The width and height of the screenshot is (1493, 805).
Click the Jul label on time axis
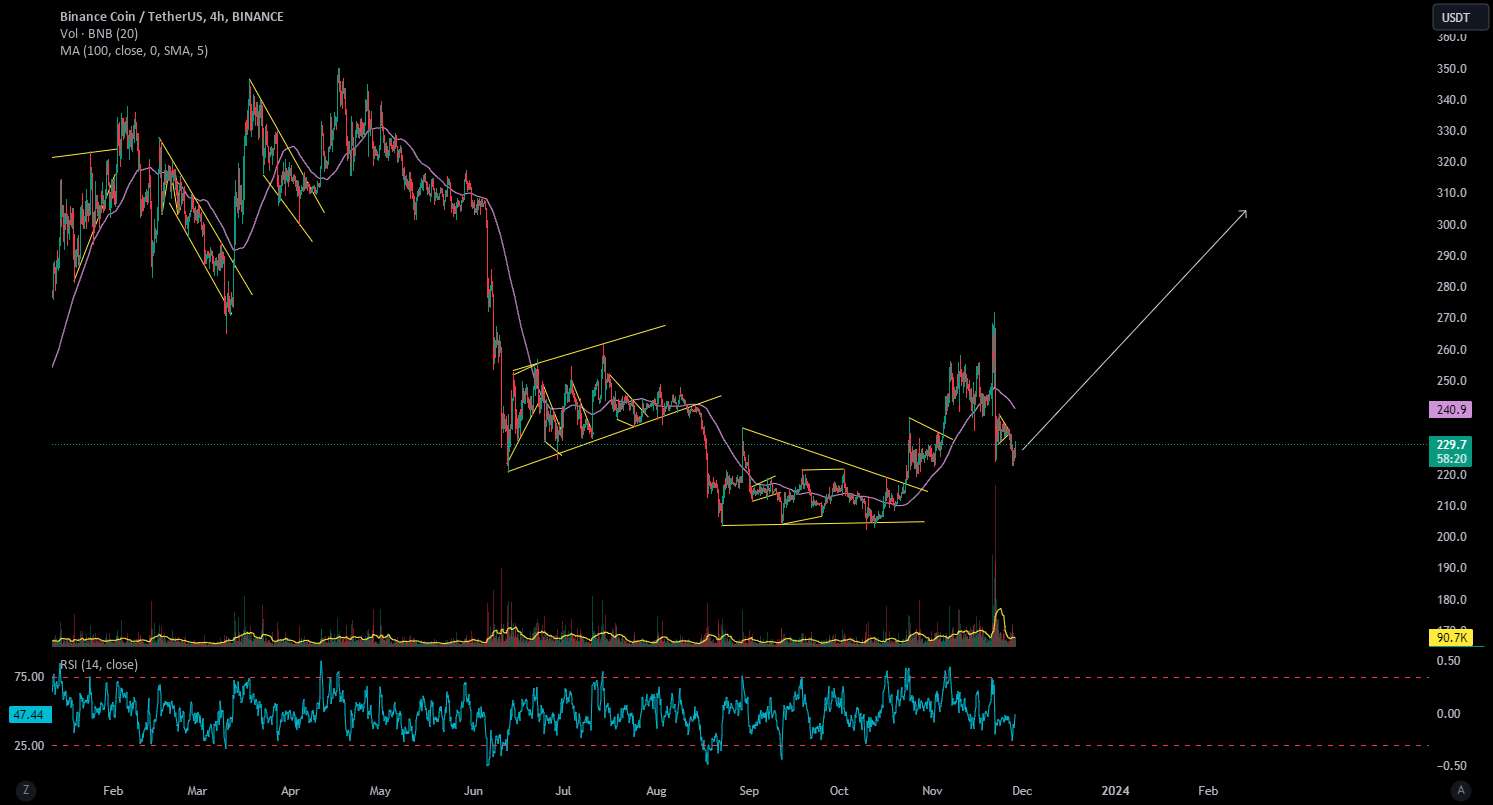point(563,790)
